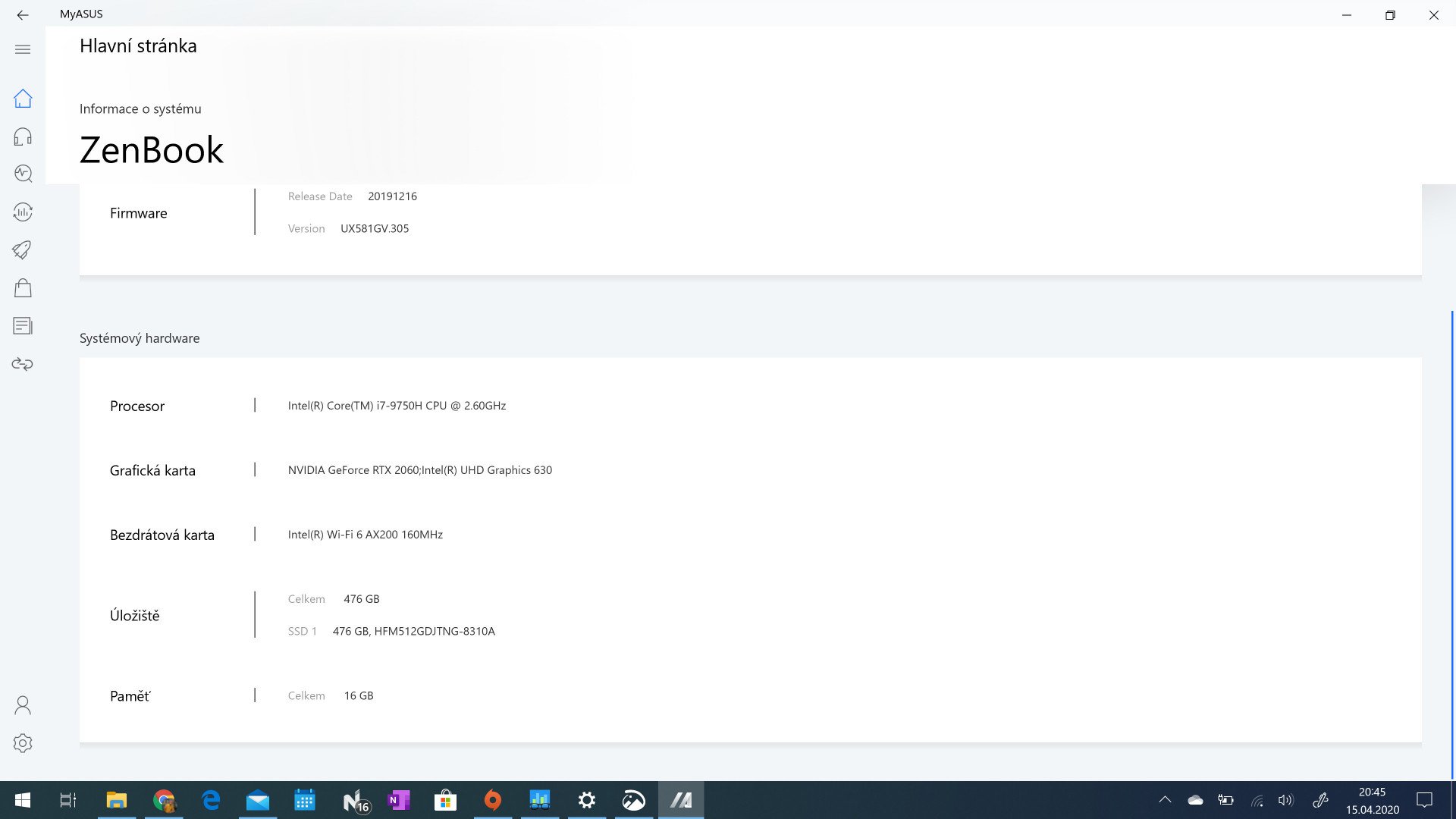Open the blue chart app on taskbar
This screenshot has height=819, width=1456.
pos(540,800)
